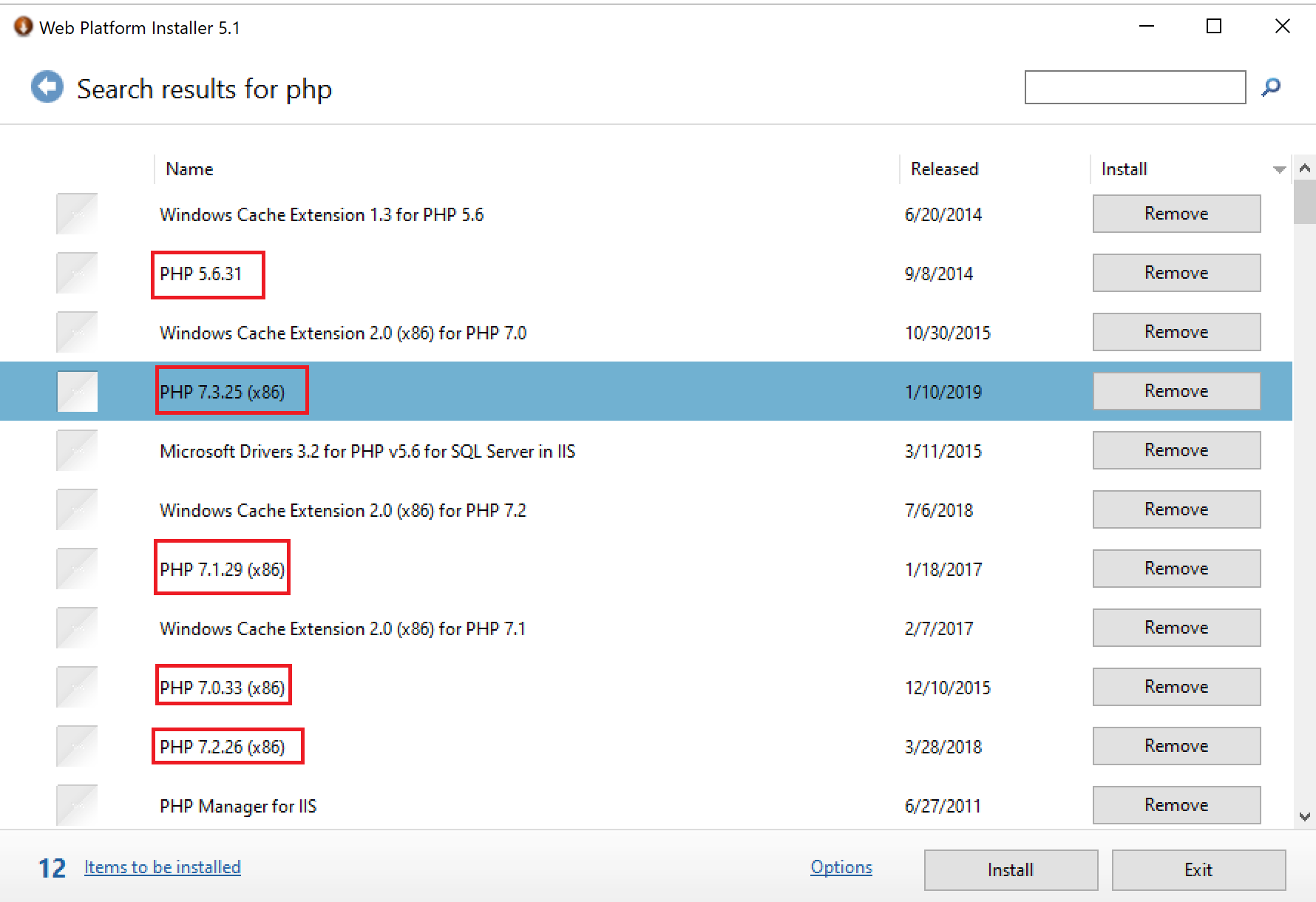Click the search magnifier icon

[1271, 87]
